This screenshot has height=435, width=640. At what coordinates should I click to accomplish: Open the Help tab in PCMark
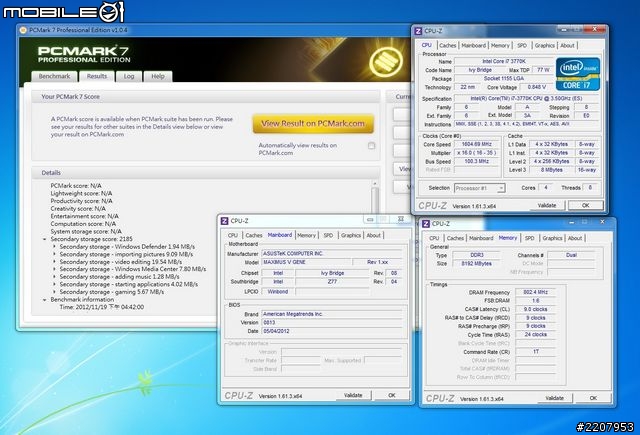(x=158, y=76)
